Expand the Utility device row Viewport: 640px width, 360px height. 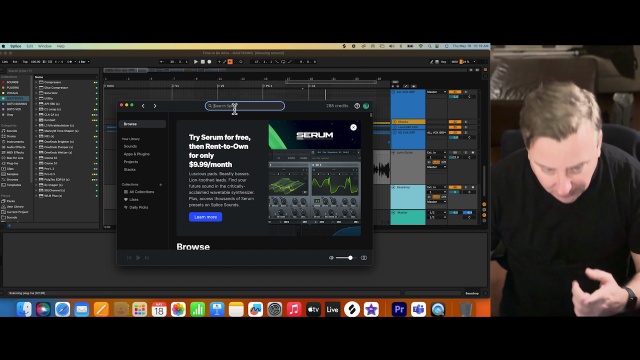(36, 98)
